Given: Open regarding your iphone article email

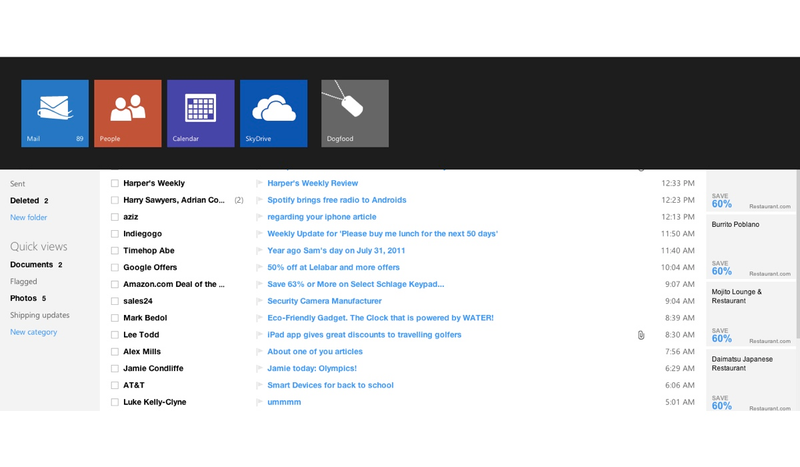Looking at the screenshot, I should point(322,217).
